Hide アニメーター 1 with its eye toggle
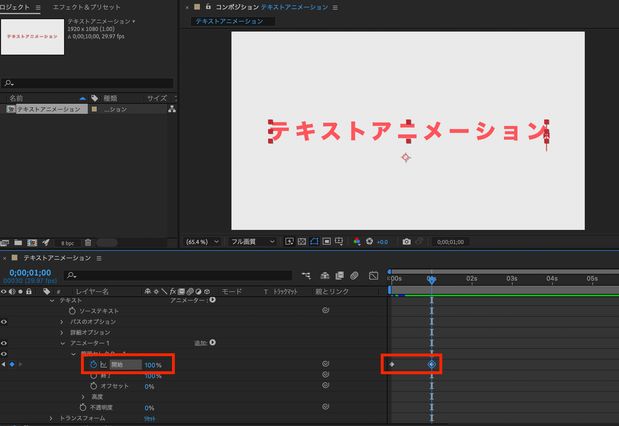The height and width of the screenshot is (426, 619). 4,343
